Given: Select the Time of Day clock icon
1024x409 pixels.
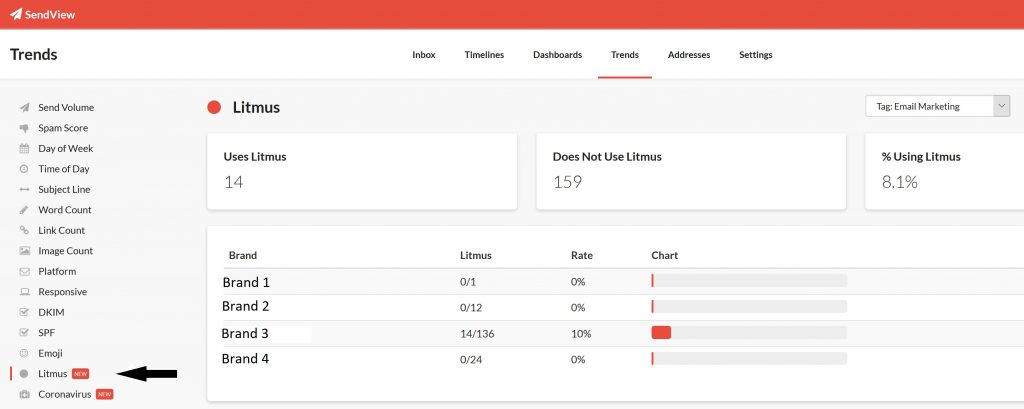Looking at the screenshot, I should click(x=24, y=169).
